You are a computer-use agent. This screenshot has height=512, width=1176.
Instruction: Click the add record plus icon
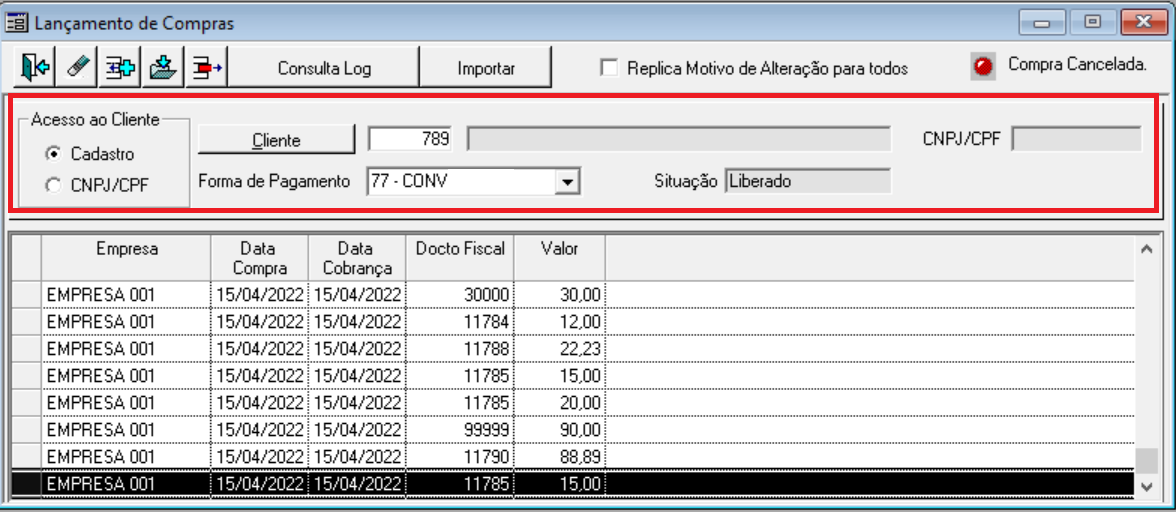coord(119,68)
